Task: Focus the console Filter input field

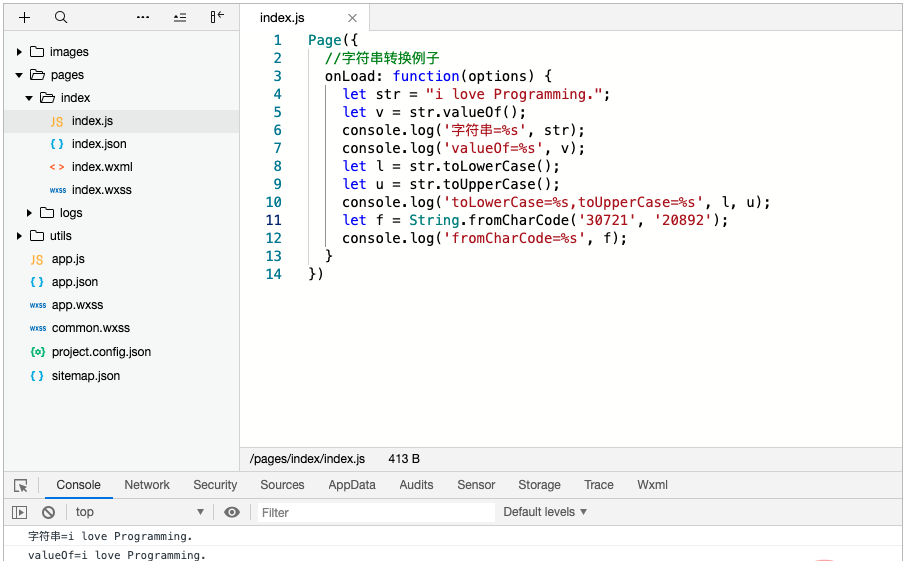Action: coord(376,513)
